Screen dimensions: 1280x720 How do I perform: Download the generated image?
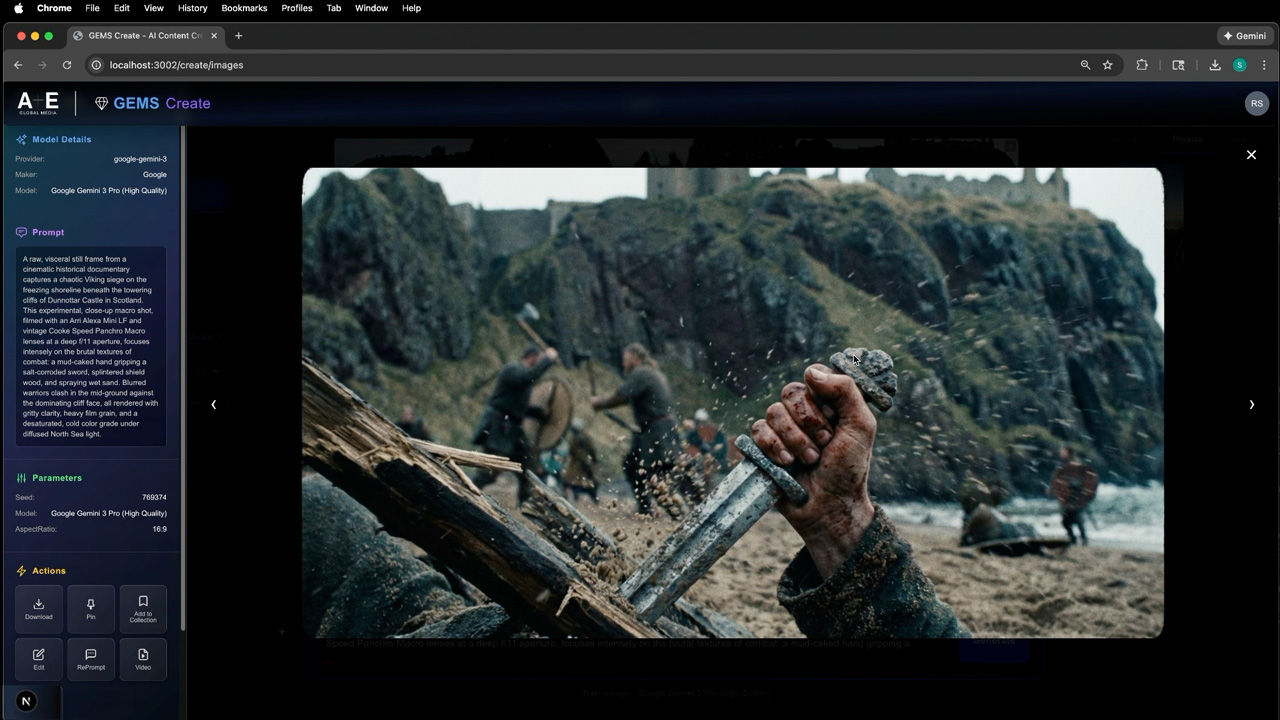coord(39,609)
